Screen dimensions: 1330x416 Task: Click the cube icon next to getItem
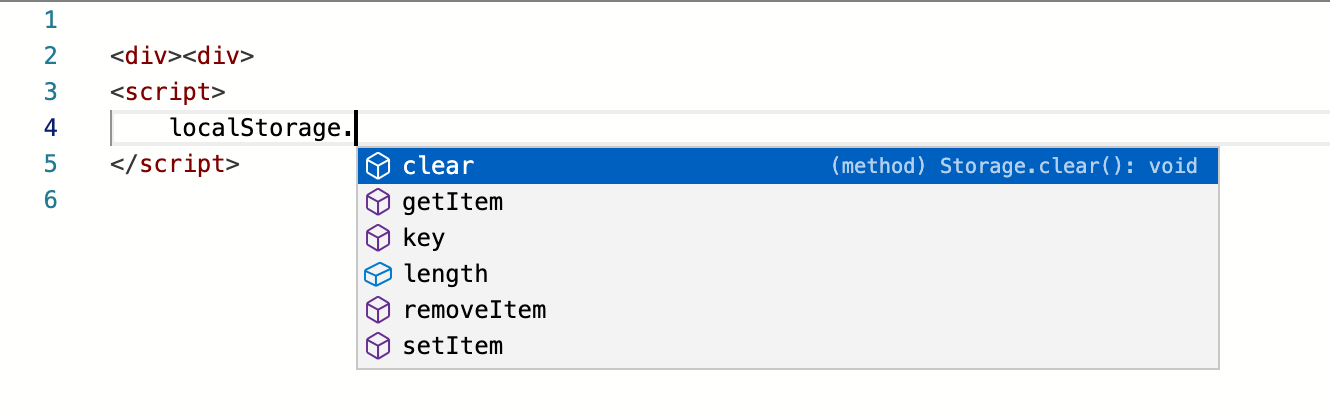[378, 202]
